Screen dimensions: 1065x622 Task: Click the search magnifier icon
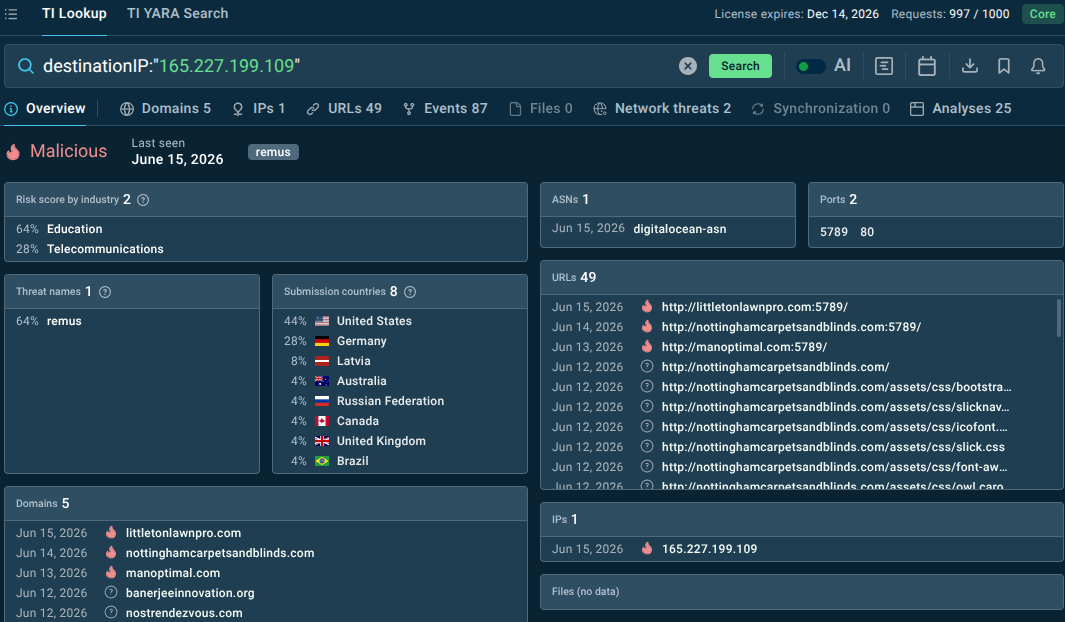click(25, 66)
